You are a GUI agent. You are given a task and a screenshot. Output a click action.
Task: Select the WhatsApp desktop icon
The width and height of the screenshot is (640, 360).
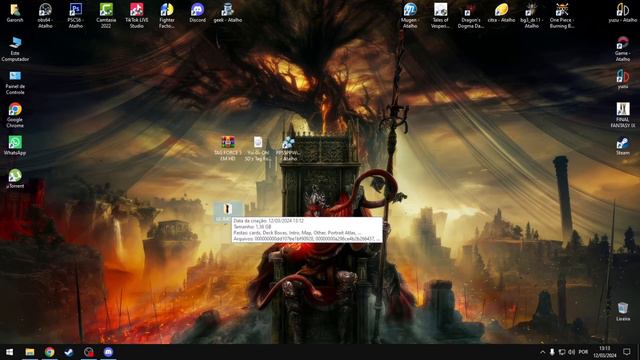[x=15, y=146]
